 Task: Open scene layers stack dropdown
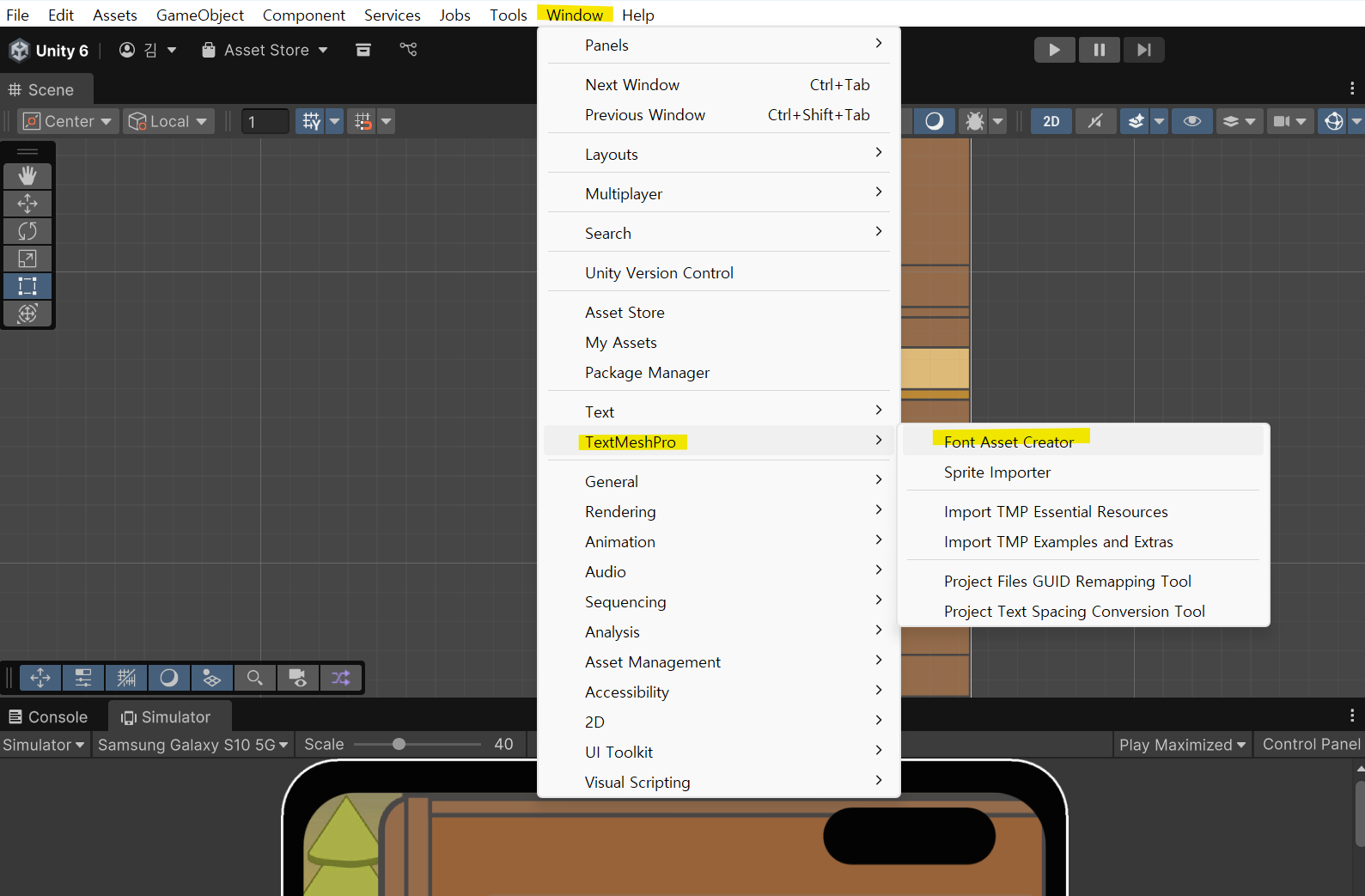coord(1239,121)
